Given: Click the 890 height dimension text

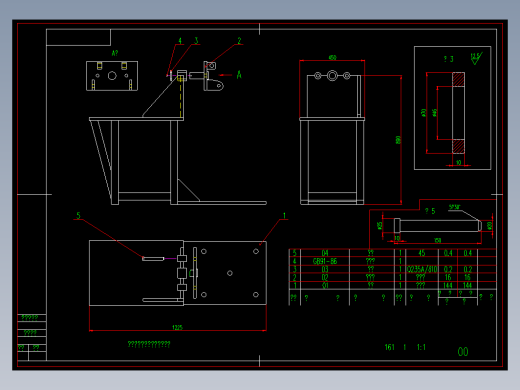Looking at the screenshot, I should point(398,140).
